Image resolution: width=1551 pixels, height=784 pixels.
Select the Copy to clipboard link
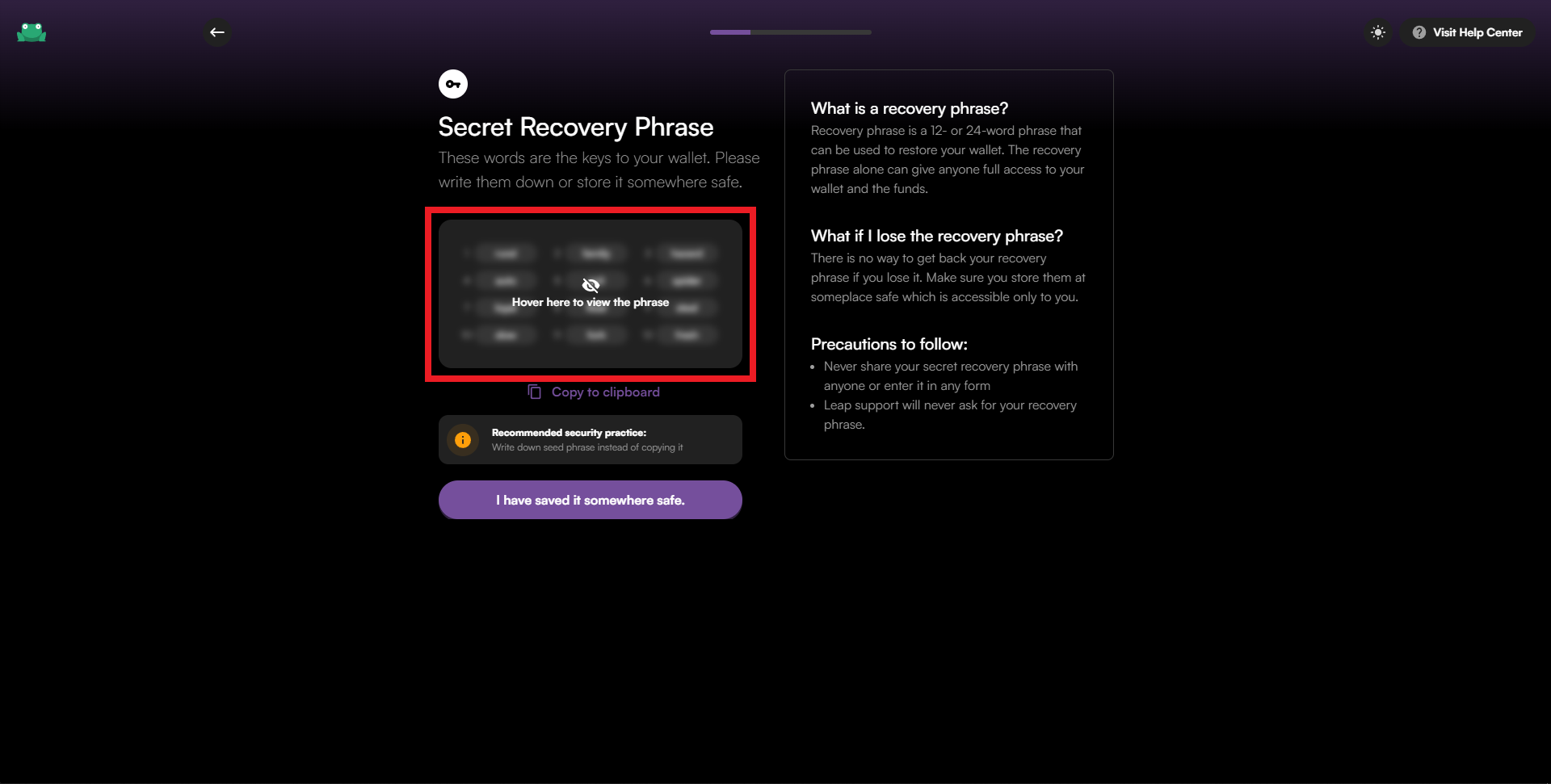click(605, 392)
